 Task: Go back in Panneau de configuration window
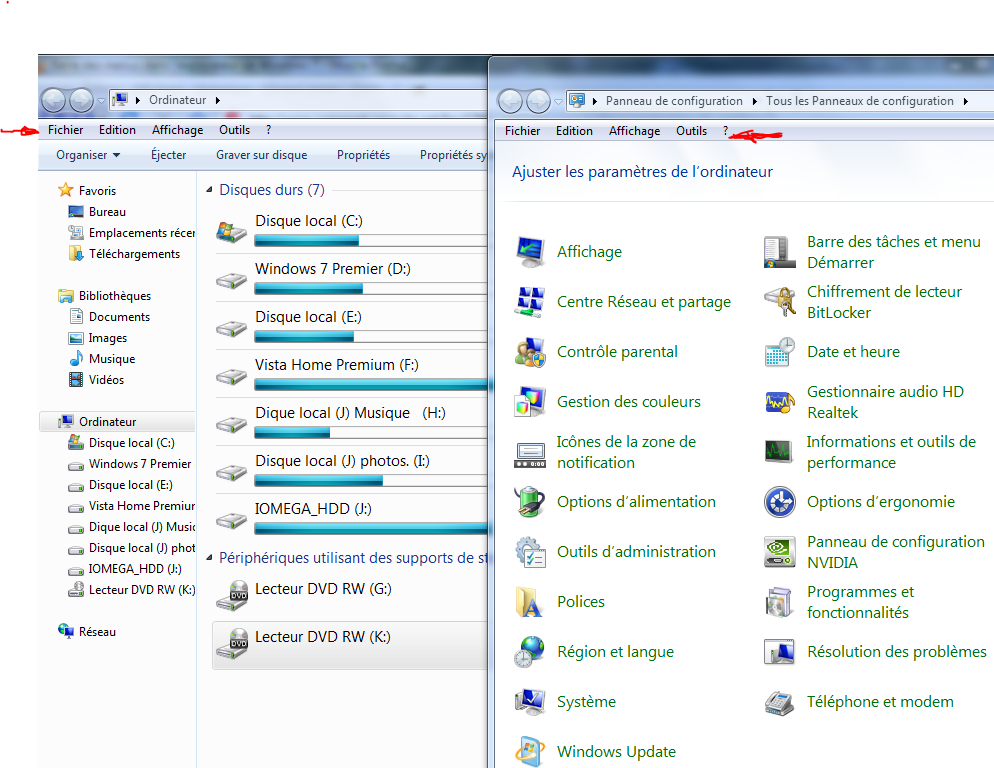510,101
